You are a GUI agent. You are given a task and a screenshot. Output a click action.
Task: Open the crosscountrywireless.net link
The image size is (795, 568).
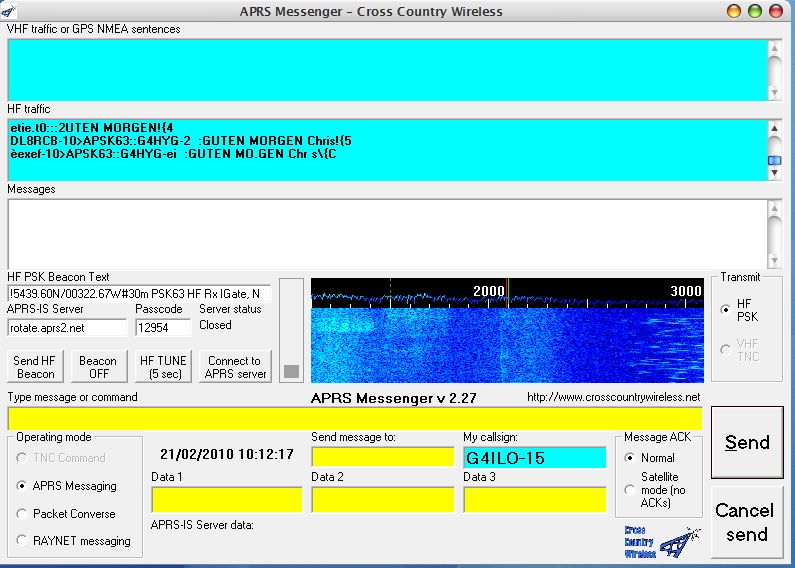point(613,397)
